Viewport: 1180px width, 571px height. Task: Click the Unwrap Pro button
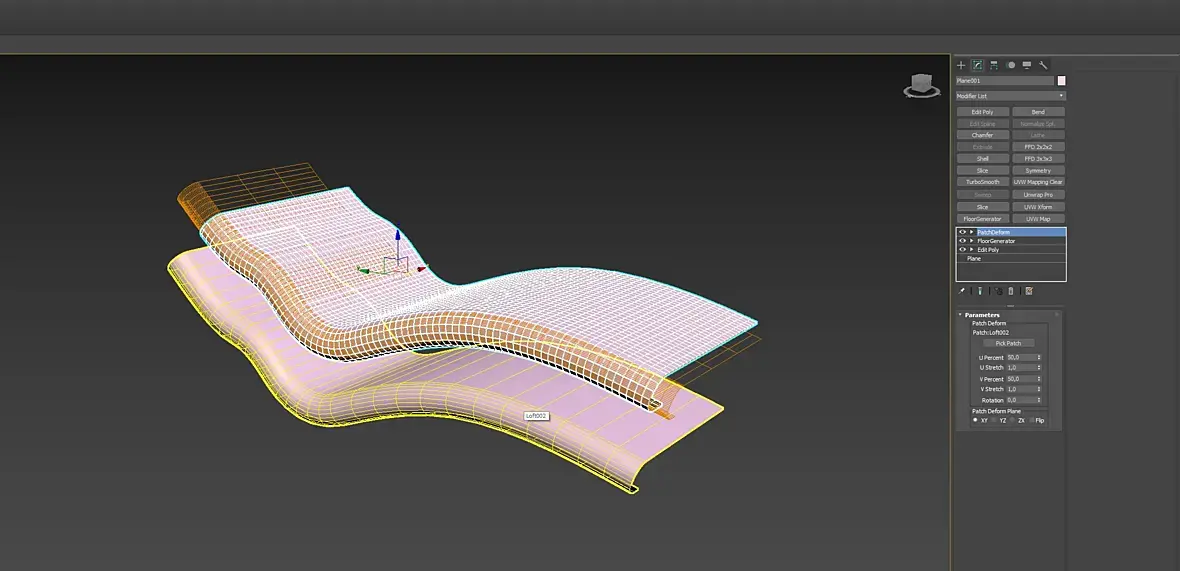click(x=1039, y=195)
